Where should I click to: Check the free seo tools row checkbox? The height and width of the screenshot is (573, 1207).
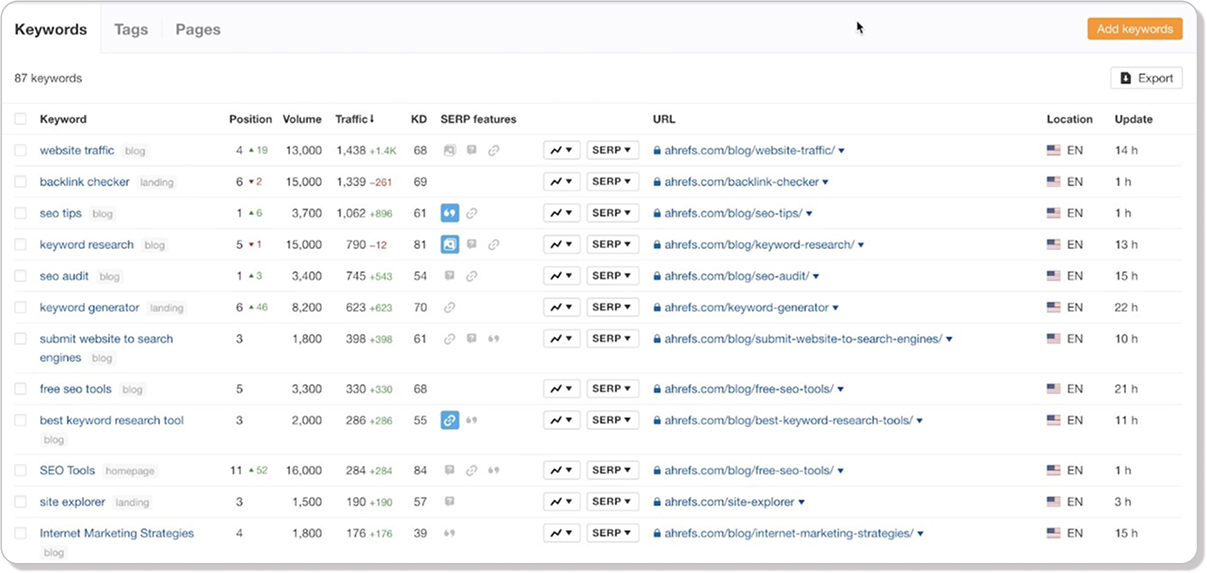click(21, 389)
